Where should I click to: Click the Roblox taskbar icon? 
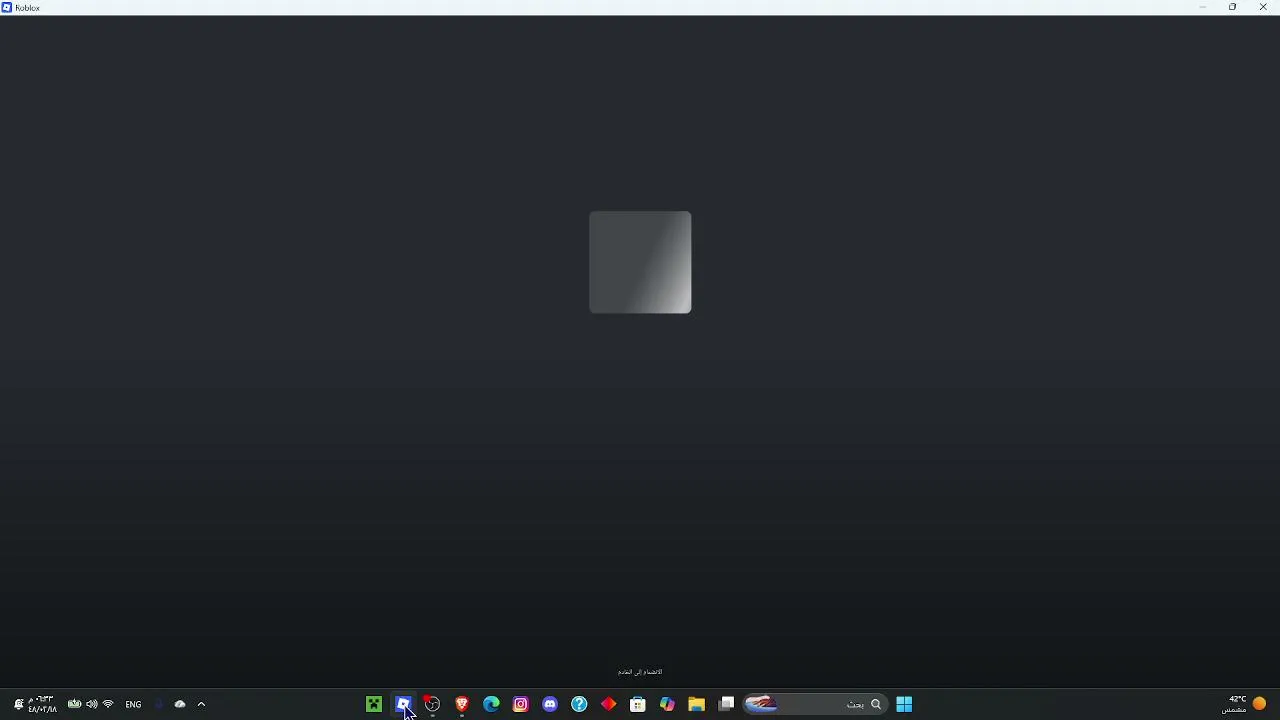(x=403, y=704)
